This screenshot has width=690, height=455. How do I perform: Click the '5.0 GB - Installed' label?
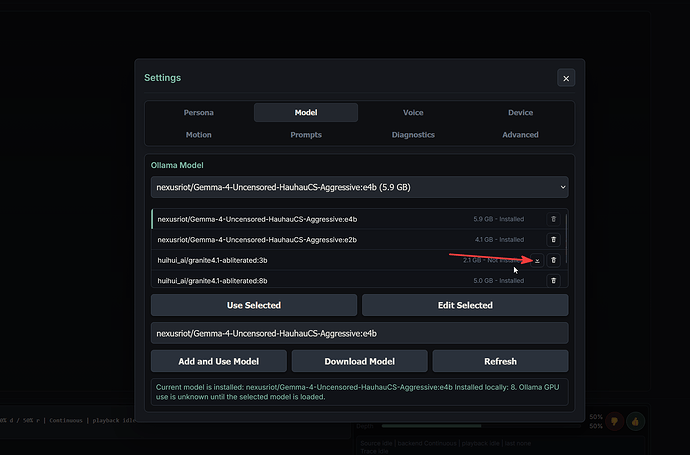499,281
